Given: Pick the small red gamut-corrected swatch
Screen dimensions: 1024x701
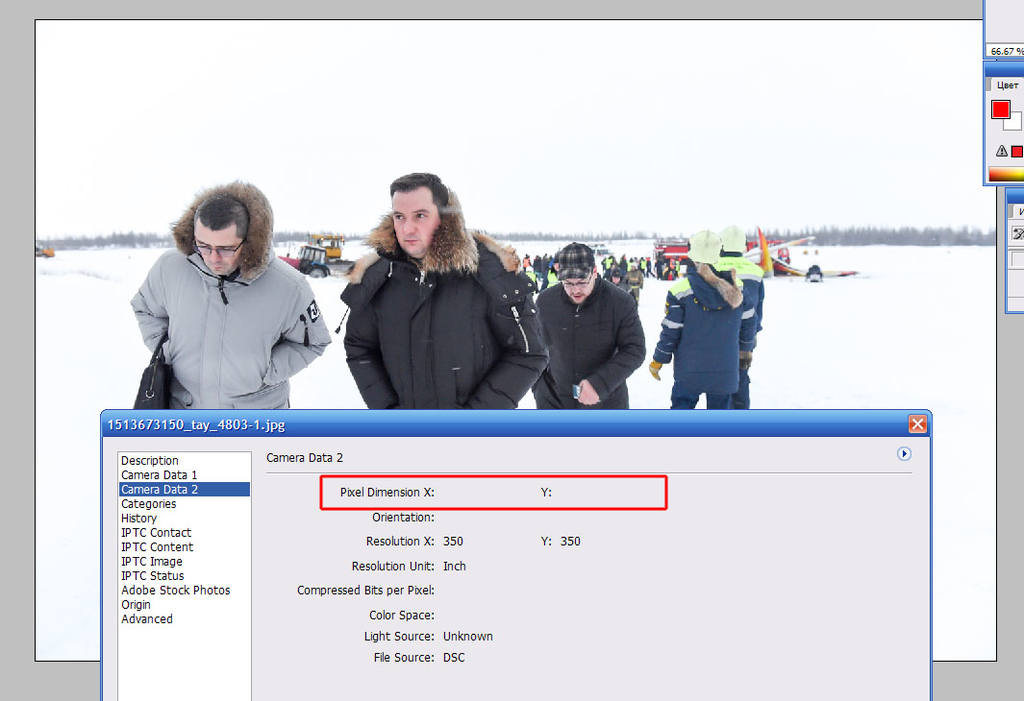Looking at the screenshot, I should [1017, 152].
